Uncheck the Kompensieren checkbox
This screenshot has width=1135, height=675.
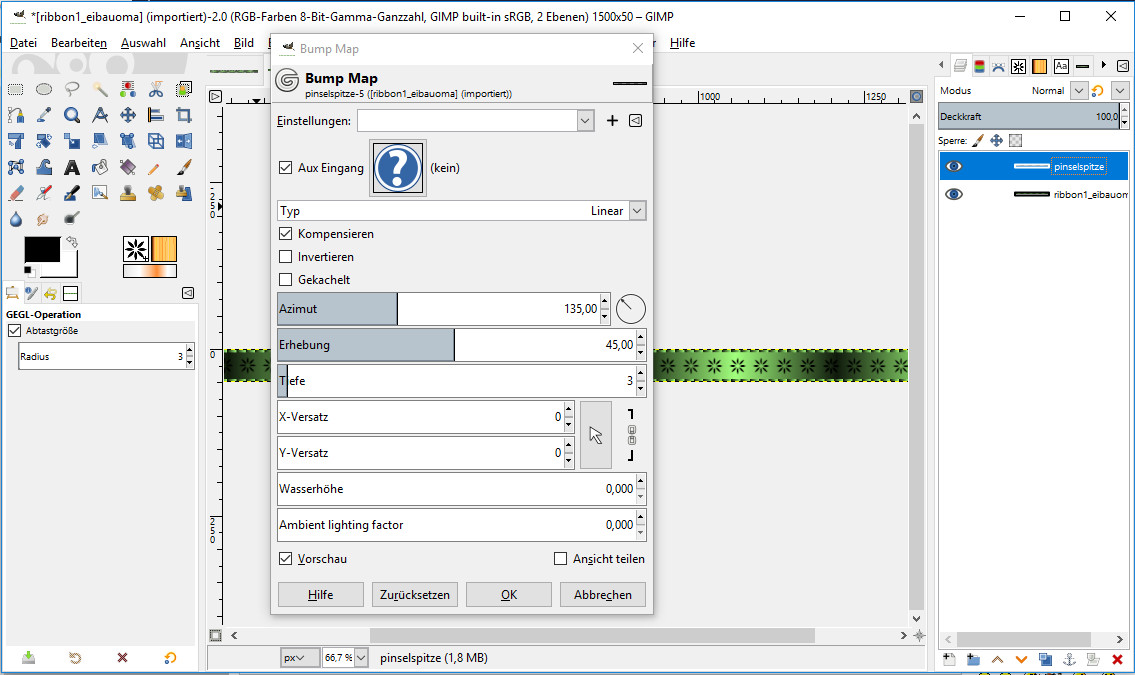(x=286, y=234)
